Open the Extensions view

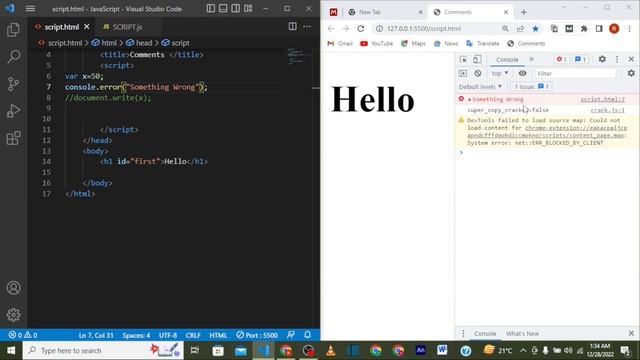[x=13, y=138]
